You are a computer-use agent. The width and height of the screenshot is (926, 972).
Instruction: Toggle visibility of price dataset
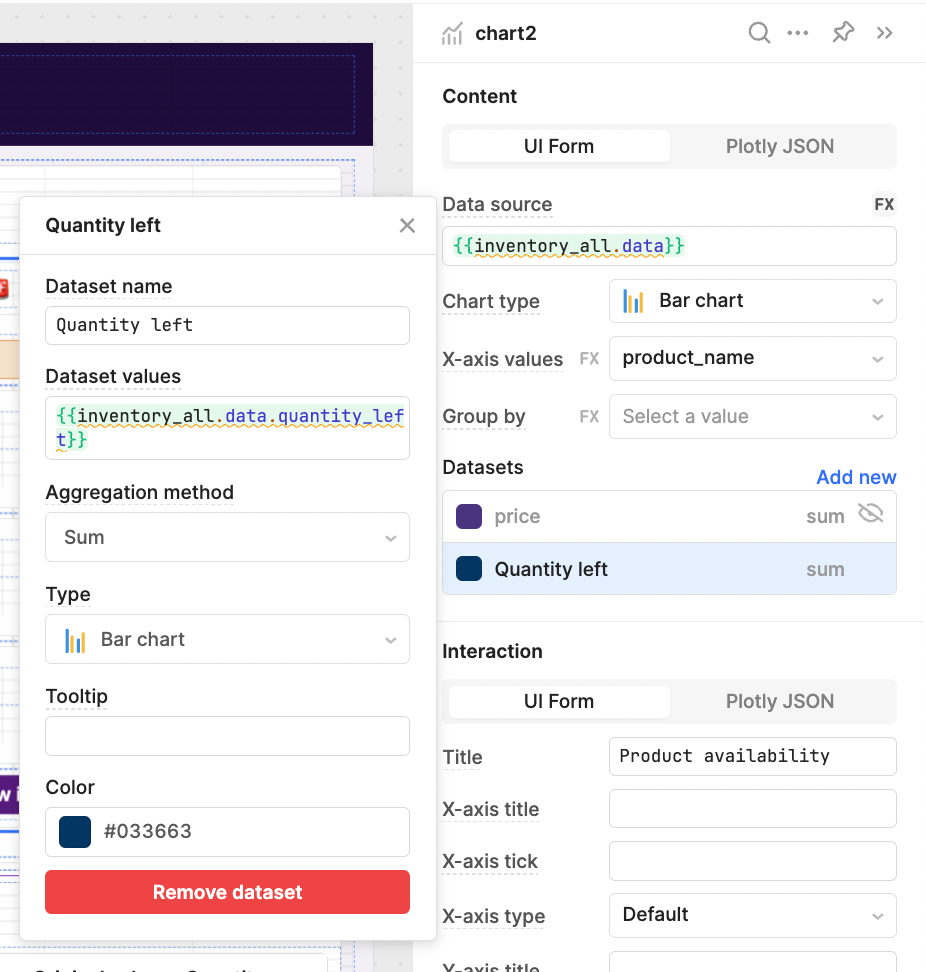pos(871,514)
